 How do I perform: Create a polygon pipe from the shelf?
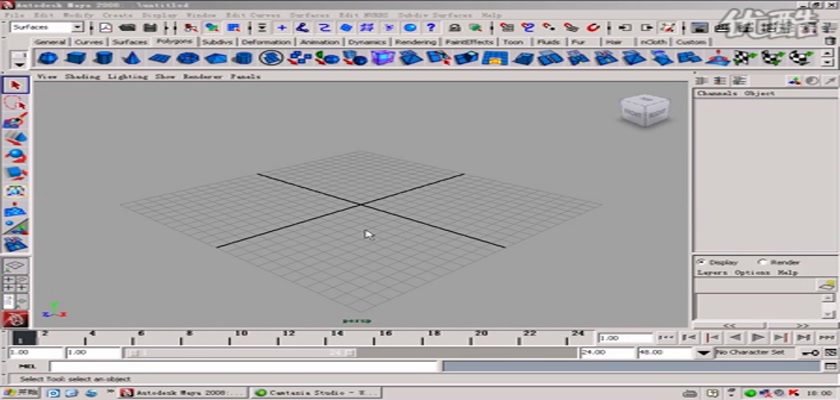(x=243, y=57)
